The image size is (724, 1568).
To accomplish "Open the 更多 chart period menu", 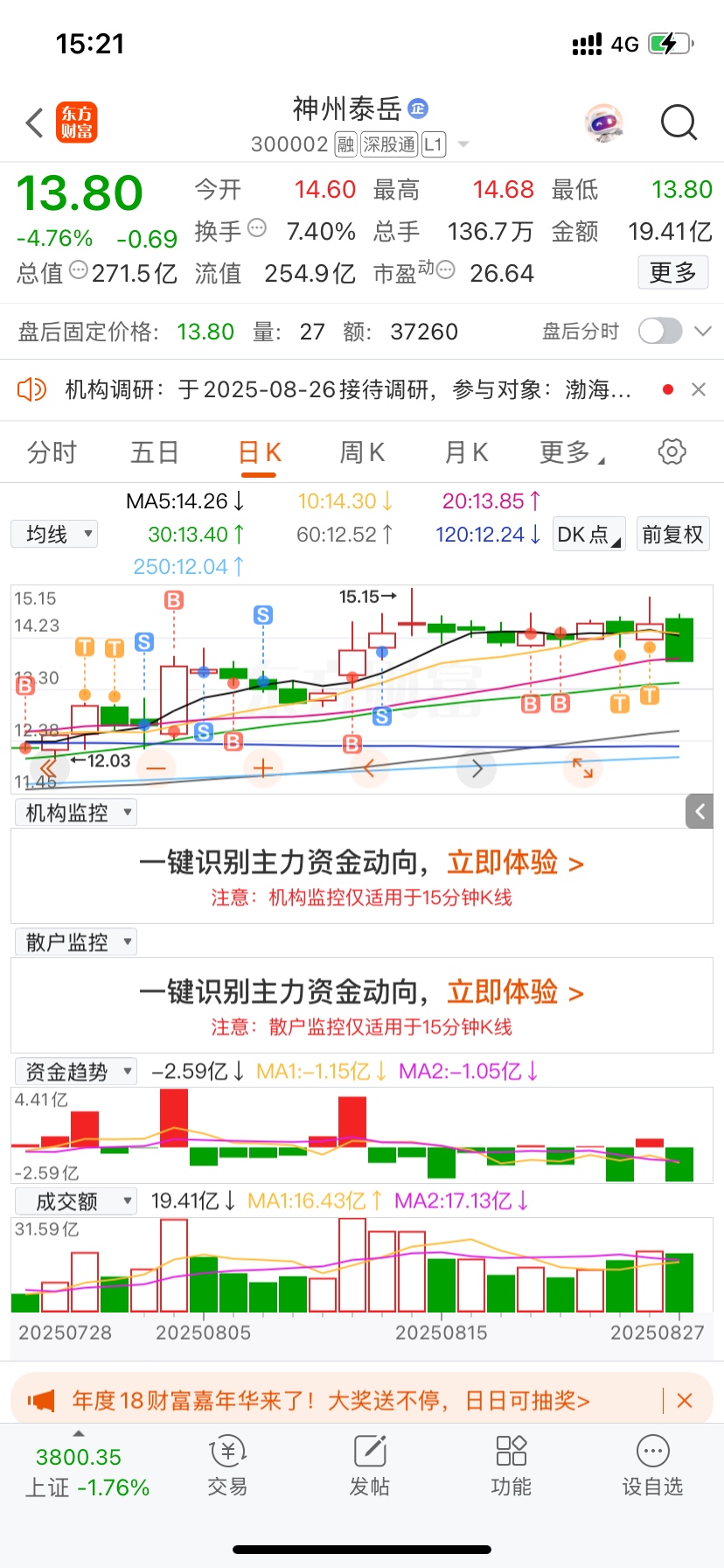I will (x=572, y=452).
